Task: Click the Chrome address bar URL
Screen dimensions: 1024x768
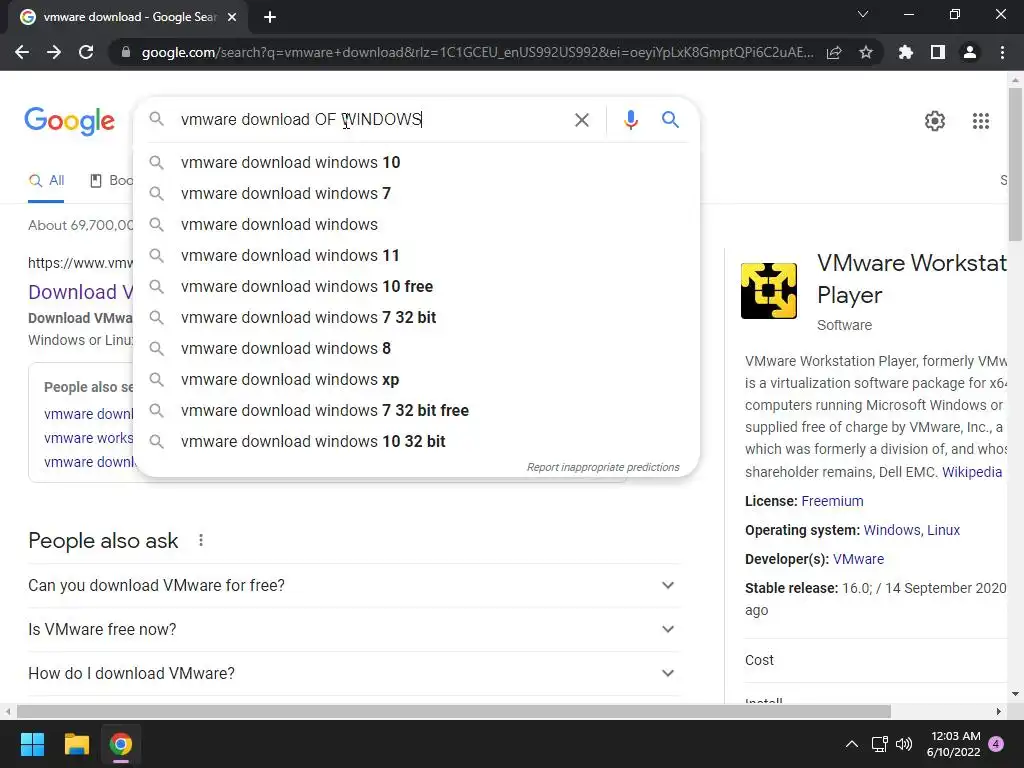Action: click(477, 52)
